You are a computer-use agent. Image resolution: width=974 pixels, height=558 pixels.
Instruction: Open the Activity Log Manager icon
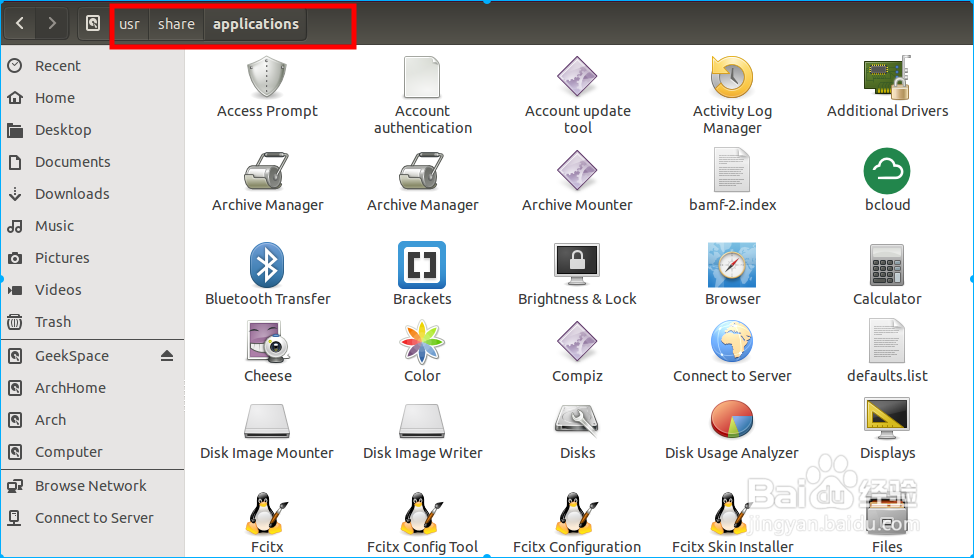(x=732, y=77)
